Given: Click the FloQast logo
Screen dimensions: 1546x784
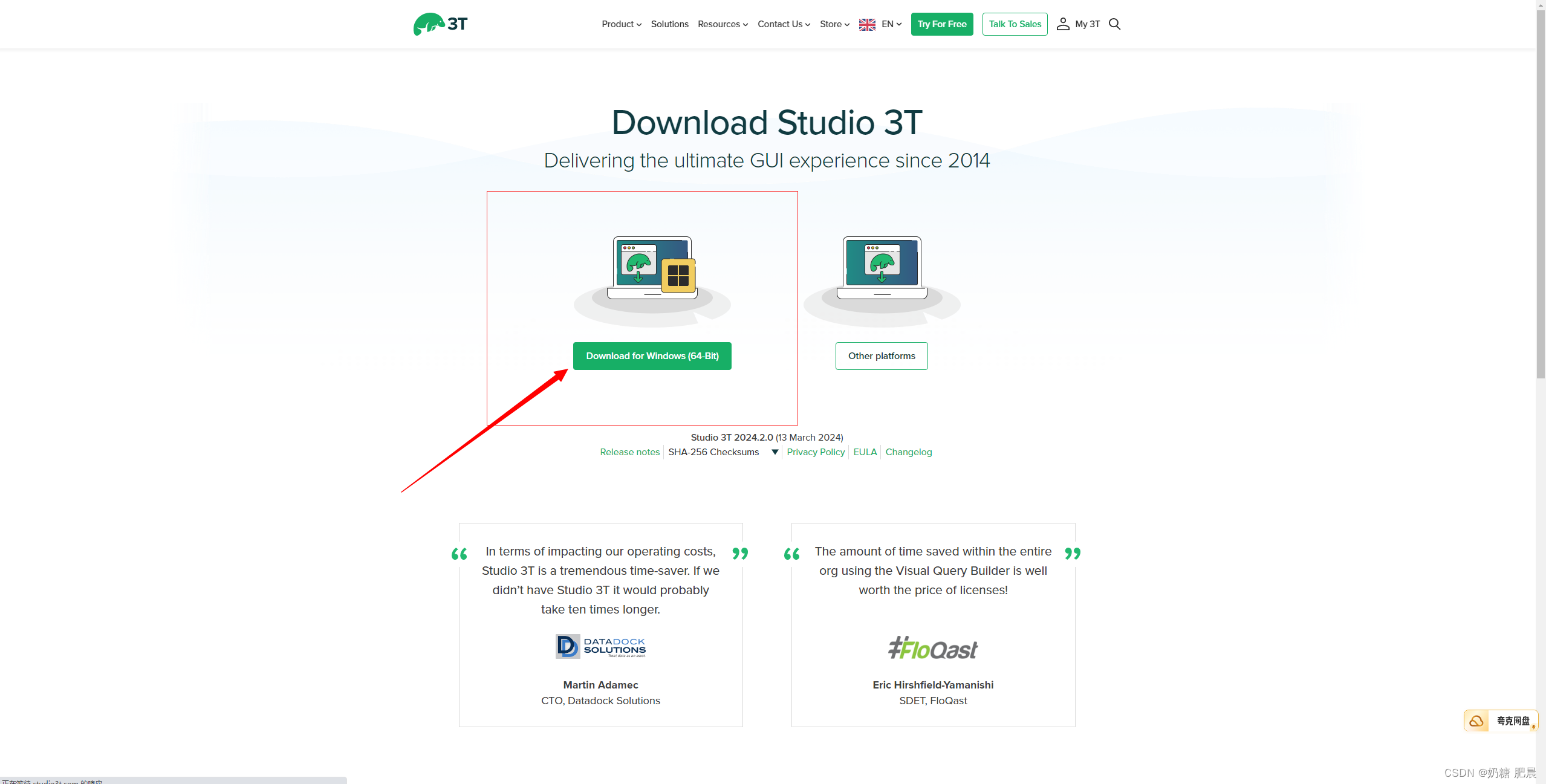Looking at the screenshot, I should 932,649.
